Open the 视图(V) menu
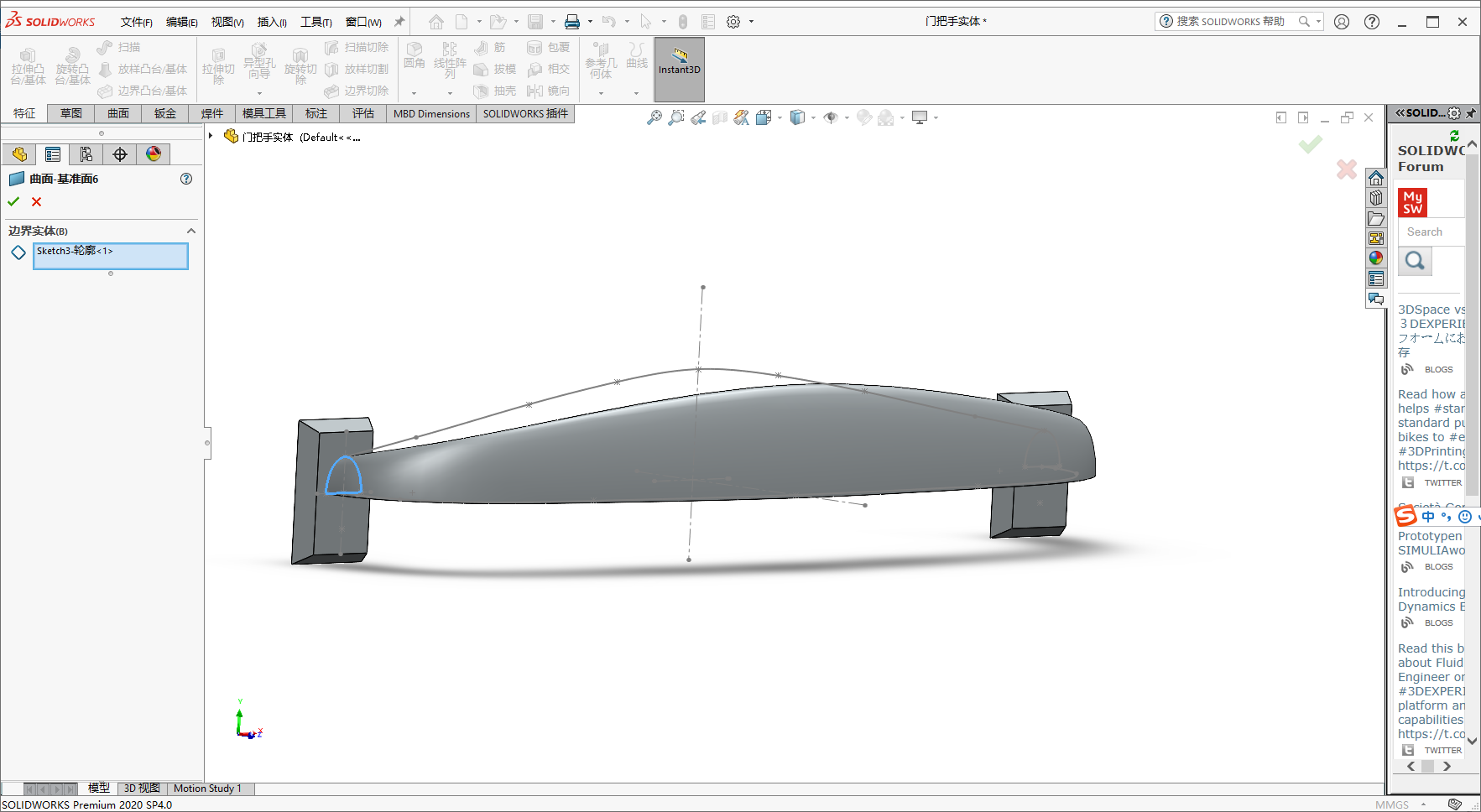The width and height of the screenshot is (1481, 812). (227, 23)
